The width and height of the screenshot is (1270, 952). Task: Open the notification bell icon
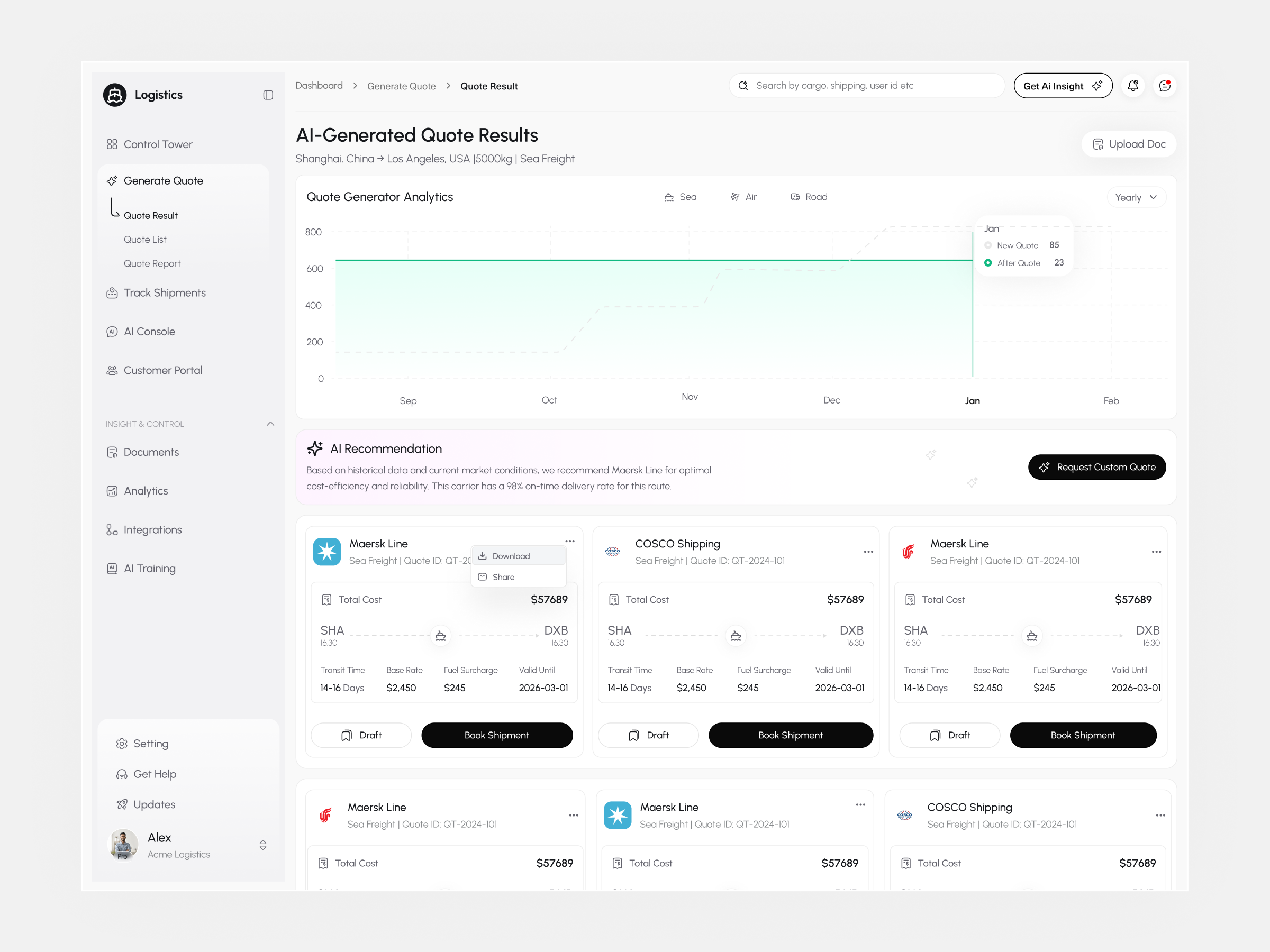click(1134, 86)
